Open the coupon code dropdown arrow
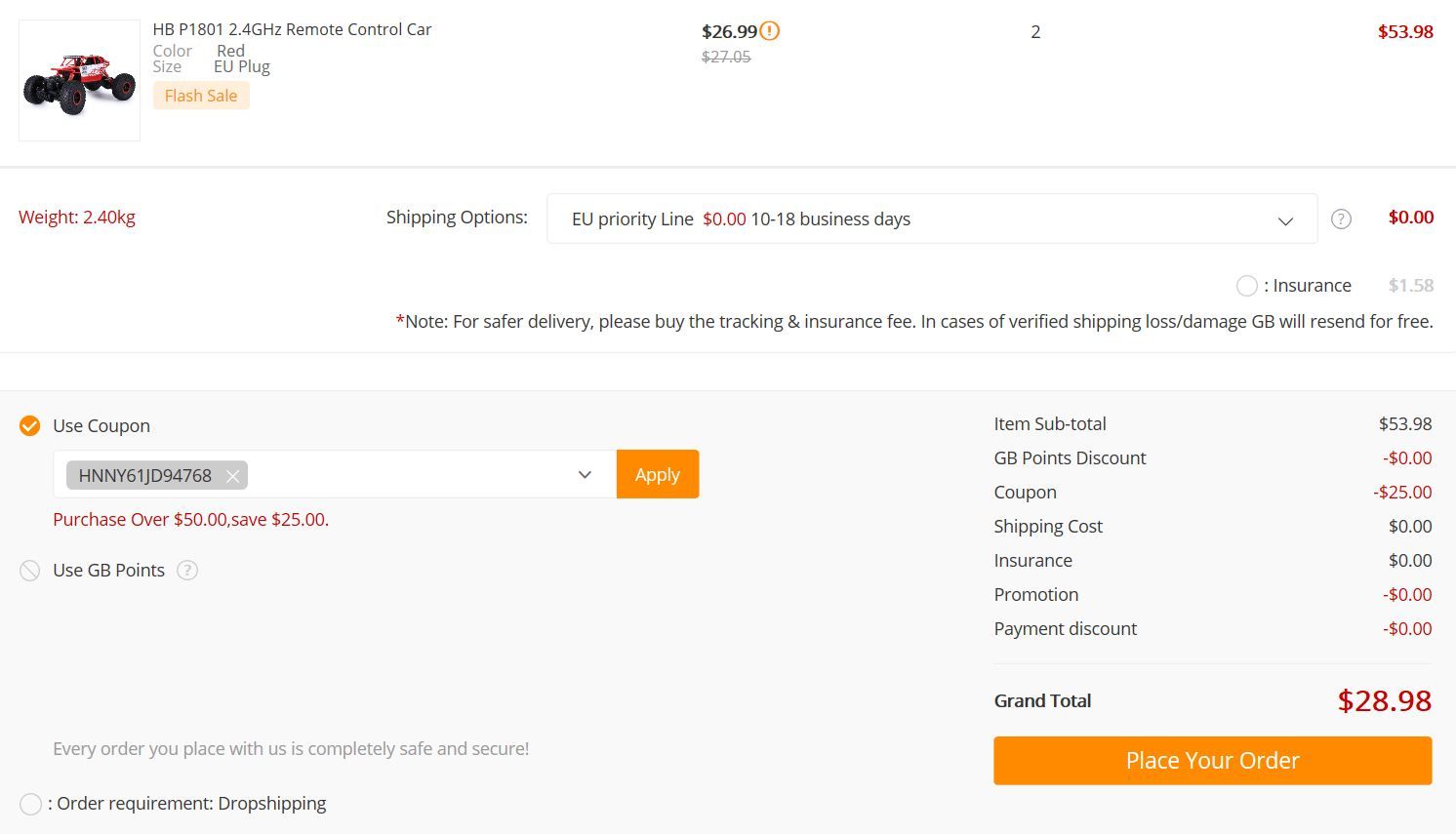 (585, 475)
